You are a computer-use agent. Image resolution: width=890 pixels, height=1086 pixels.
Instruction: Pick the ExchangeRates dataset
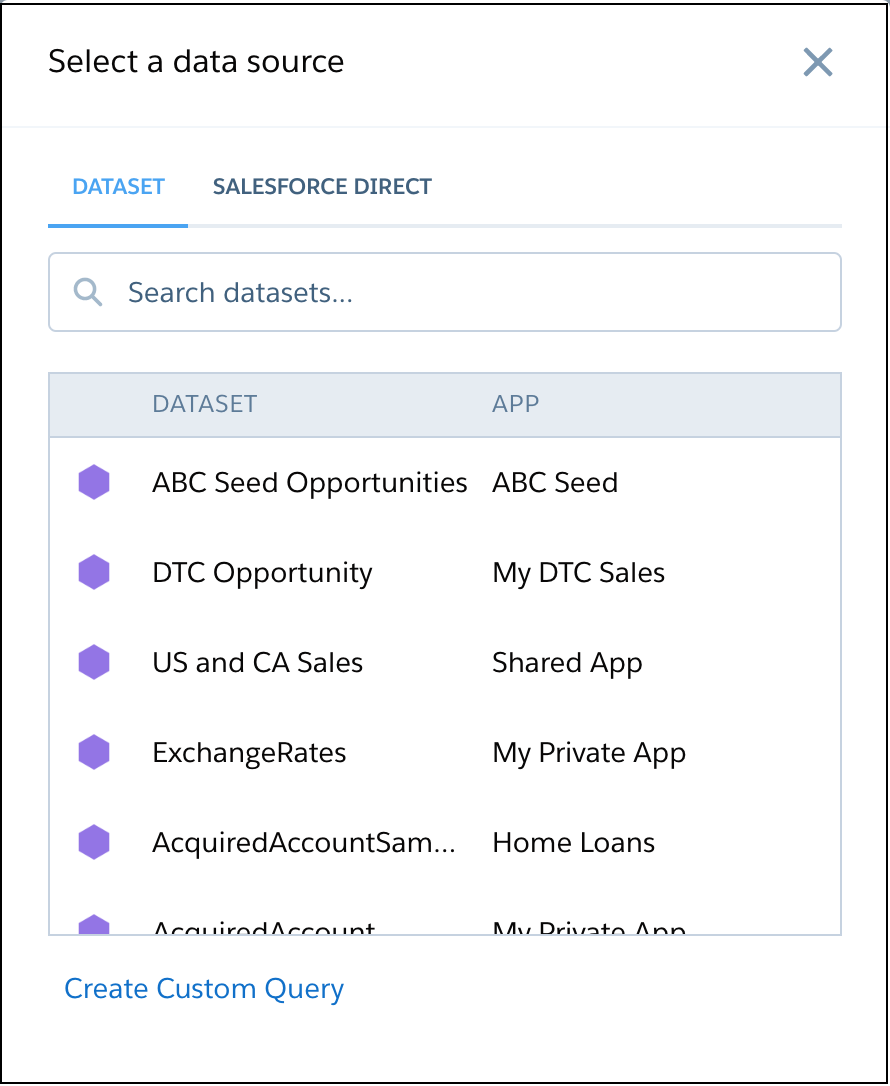tap(249, 754)
